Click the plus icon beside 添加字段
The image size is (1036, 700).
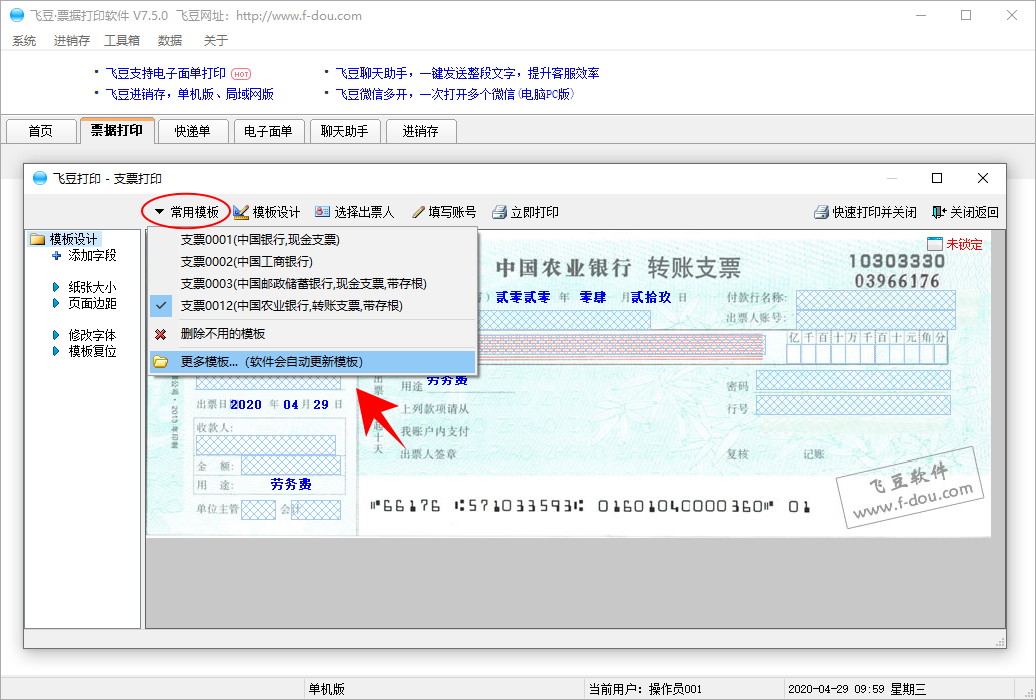click(56, 256)
